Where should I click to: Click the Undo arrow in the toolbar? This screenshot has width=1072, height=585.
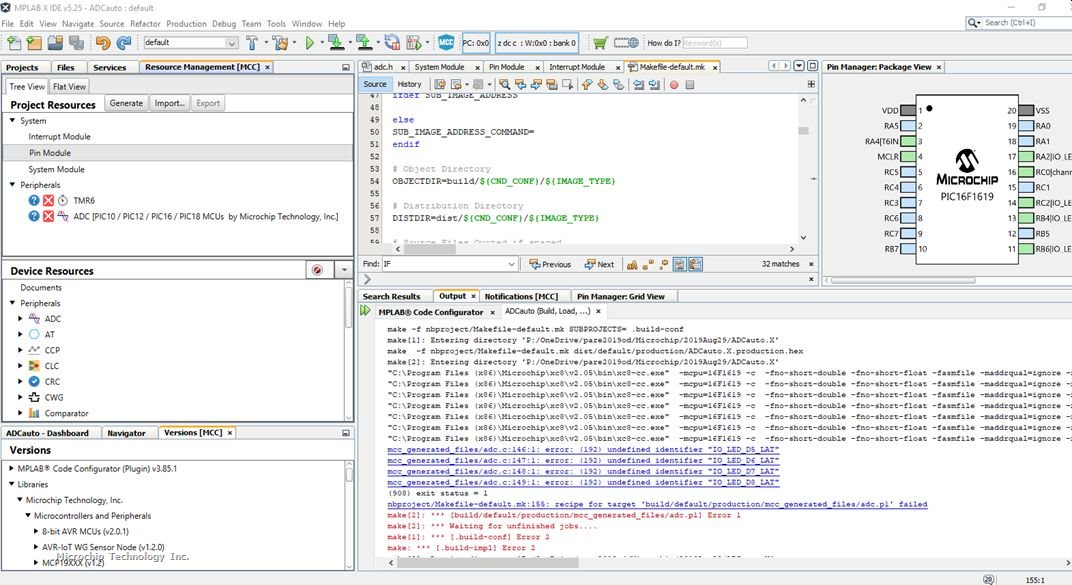(x=103, y=43)
